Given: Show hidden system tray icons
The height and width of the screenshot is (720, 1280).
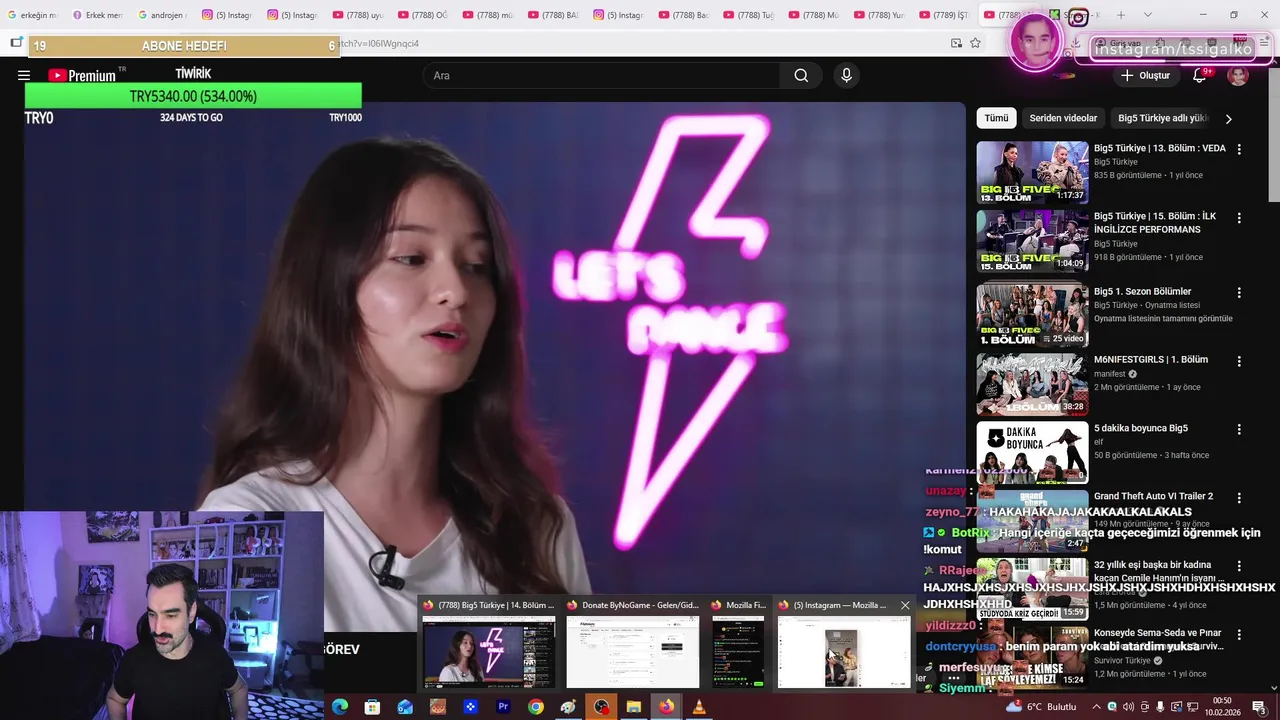Looking at the screenshot, I should point(1098,707).
